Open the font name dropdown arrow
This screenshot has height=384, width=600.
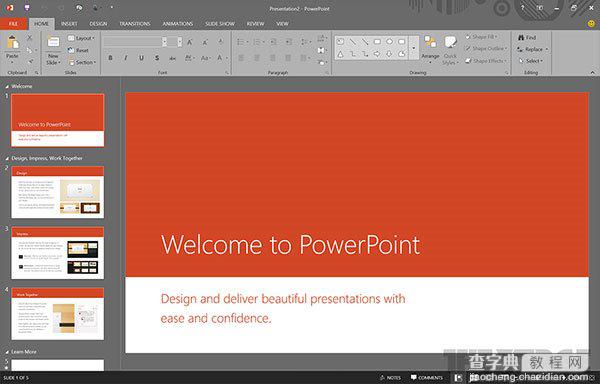click(x=164, y=42)
